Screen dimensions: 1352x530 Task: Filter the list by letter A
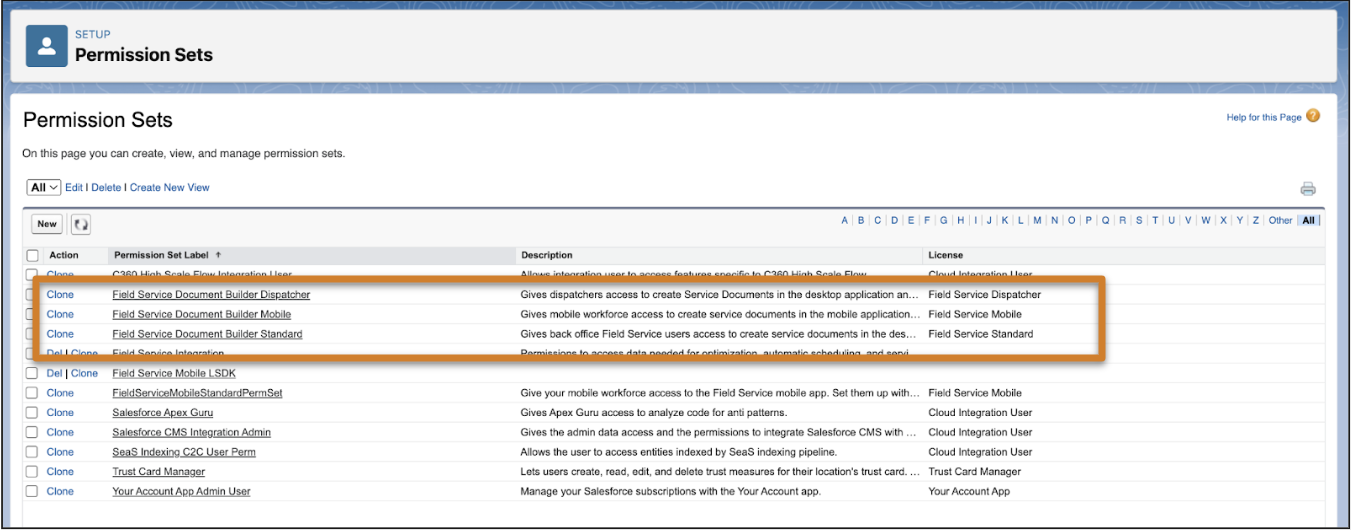(x=845, y=220)
